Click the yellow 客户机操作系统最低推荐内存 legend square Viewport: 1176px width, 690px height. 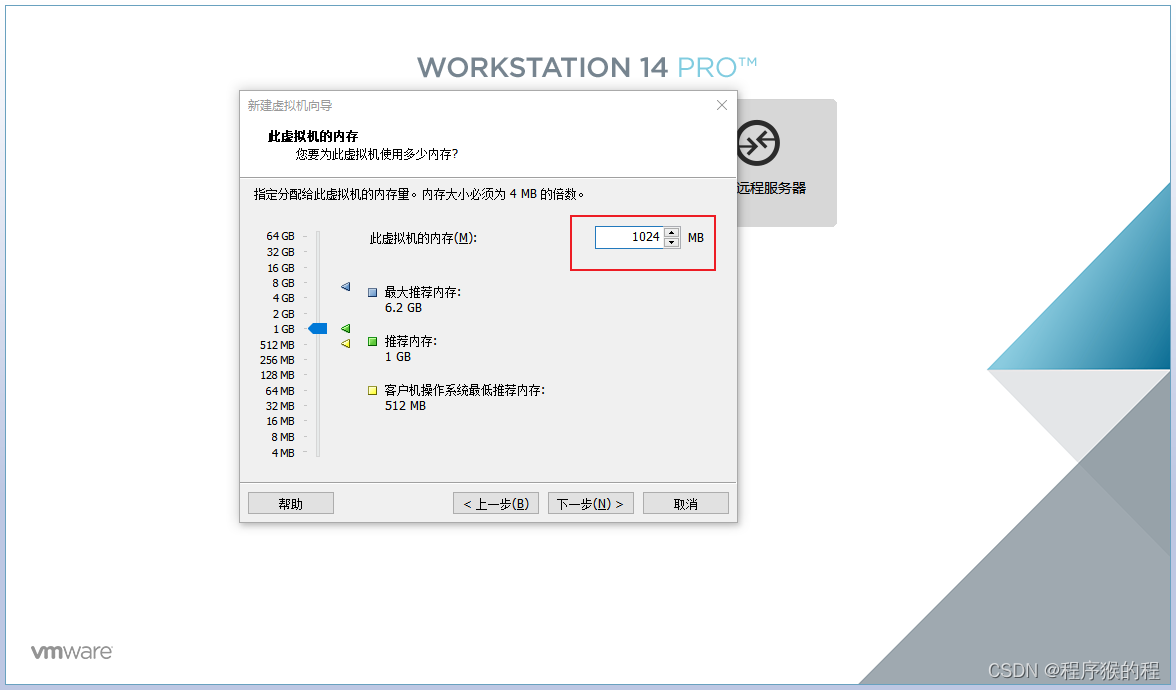pos(372,391)
